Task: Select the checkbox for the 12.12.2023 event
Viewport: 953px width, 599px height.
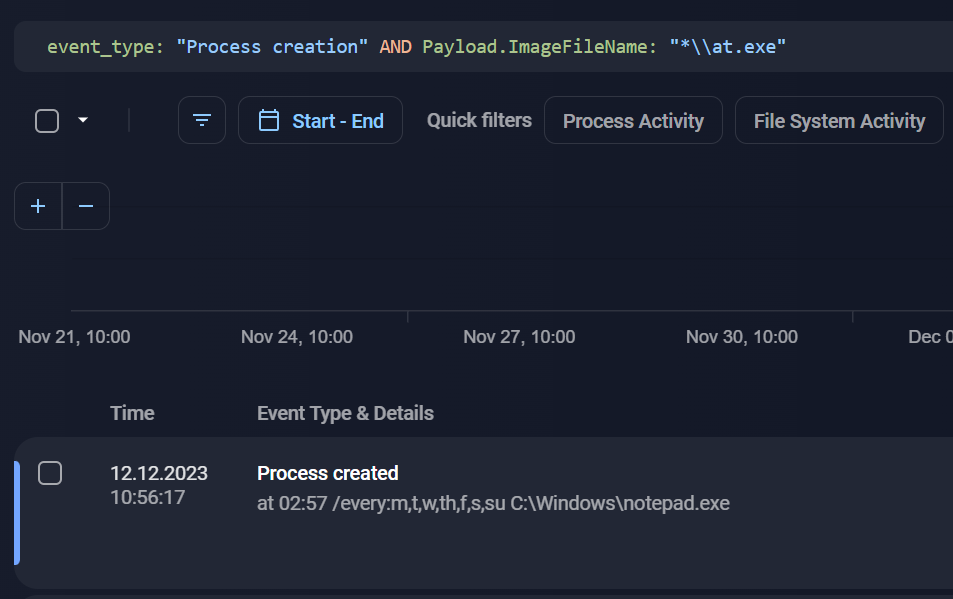Action: tap(50, 473)
